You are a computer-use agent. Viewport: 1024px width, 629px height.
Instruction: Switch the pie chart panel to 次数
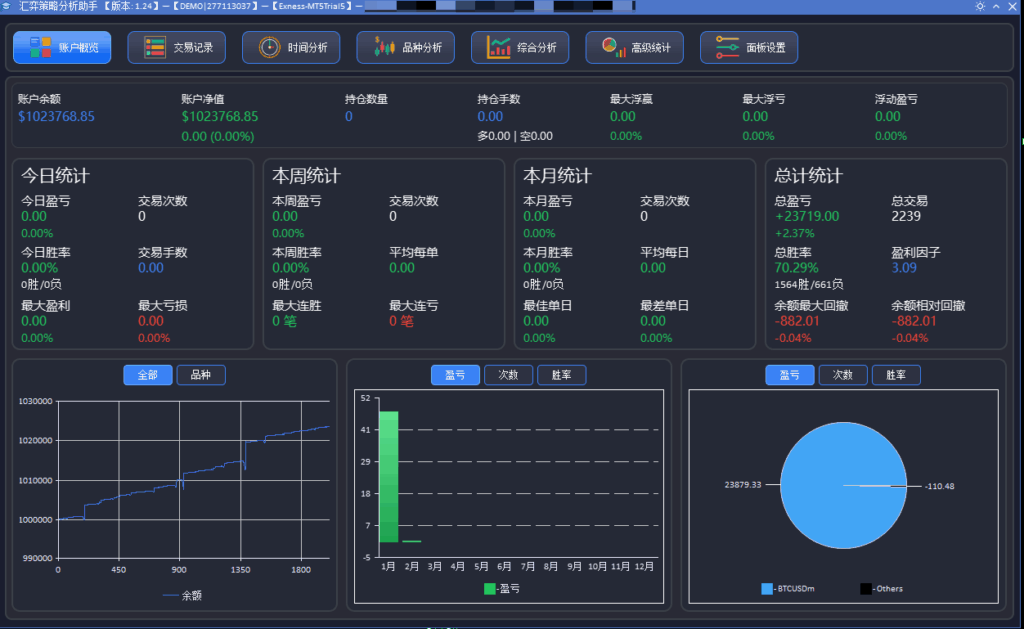coord(843,375)
